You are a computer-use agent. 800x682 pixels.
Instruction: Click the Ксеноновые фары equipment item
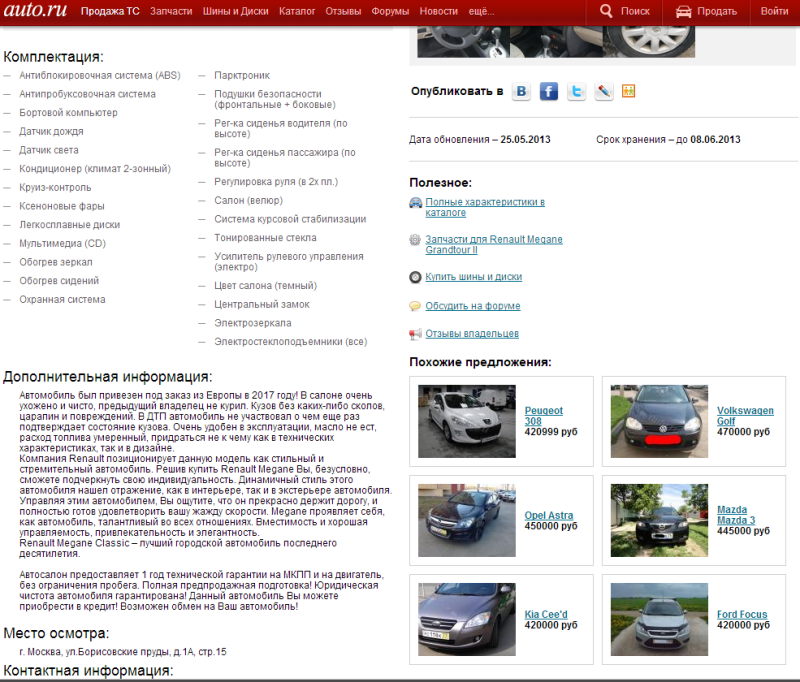coord(62,206)
